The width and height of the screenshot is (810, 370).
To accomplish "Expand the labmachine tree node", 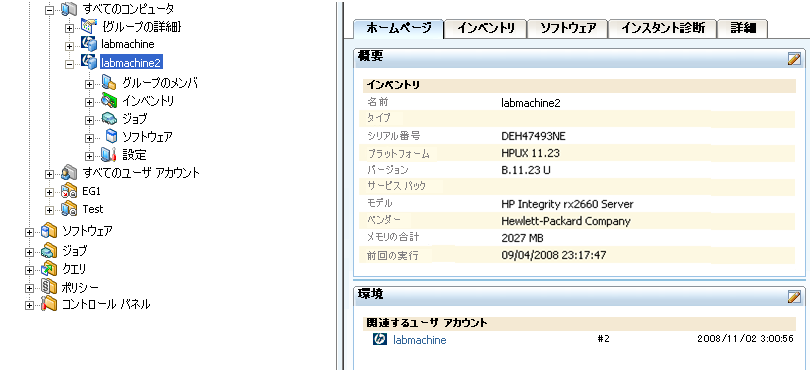I will coord(70,46).
